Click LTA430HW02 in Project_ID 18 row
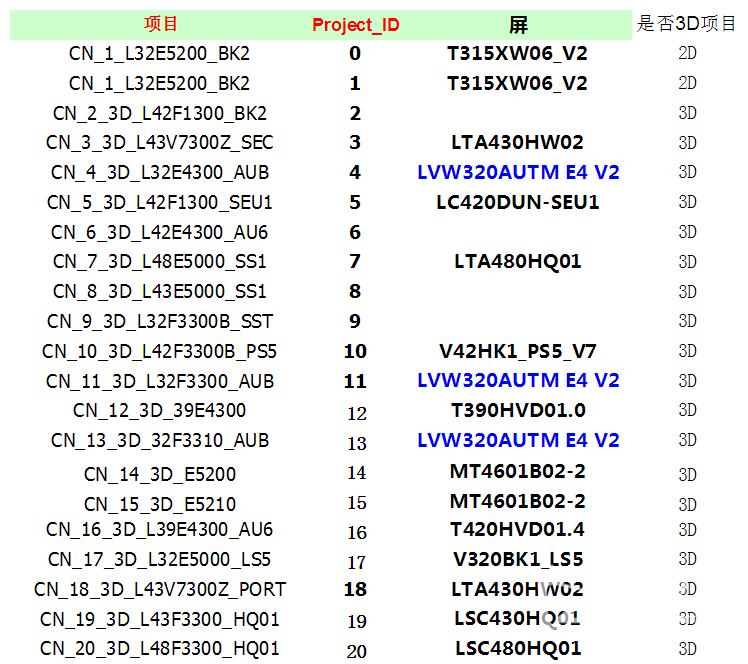The image size is (748, 664). (518, 590)
